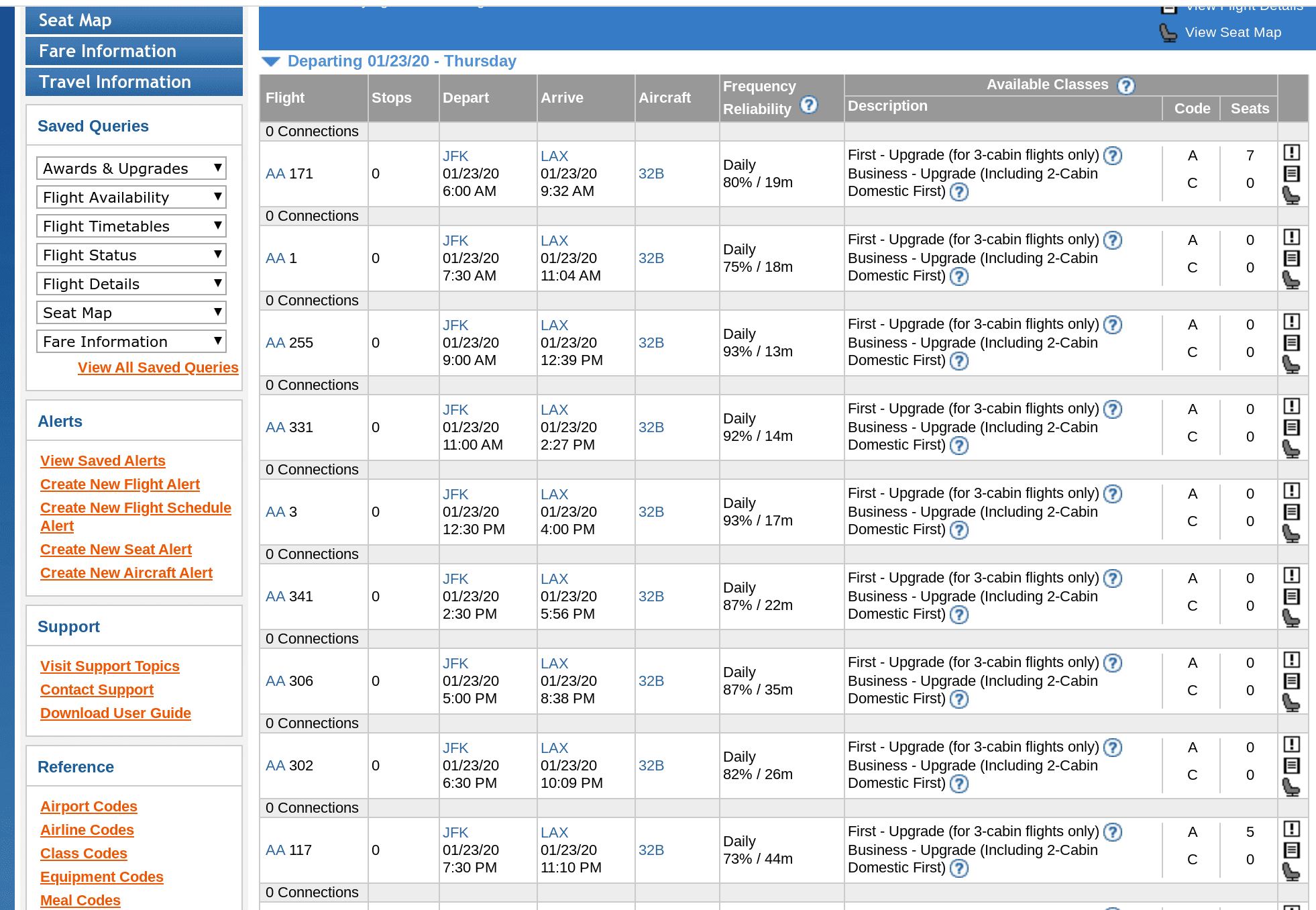Click the alert icon for flight AA 331

[x=1291, y=406]
